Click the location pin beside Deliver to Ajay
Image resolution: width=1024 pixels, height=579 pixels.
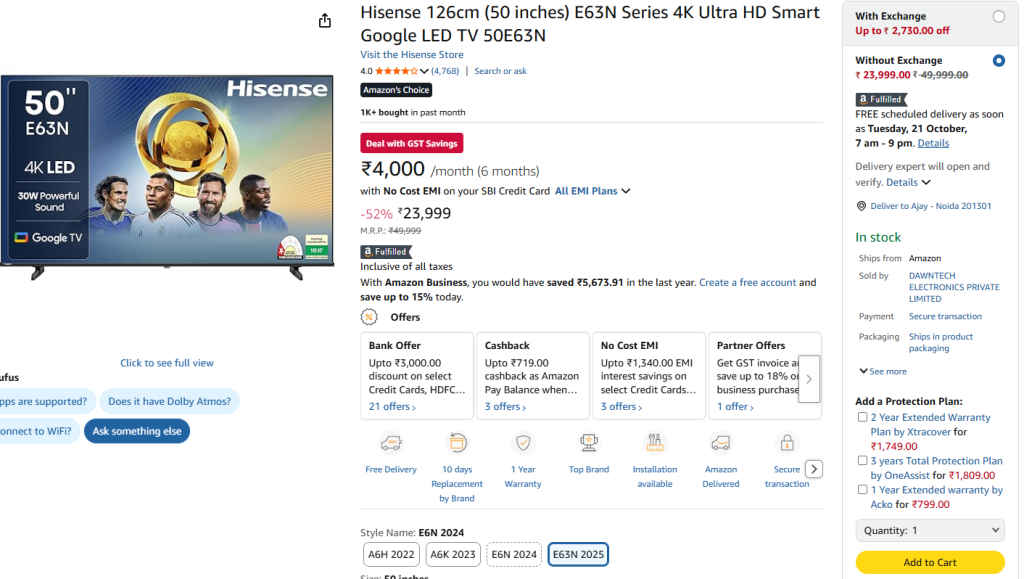(861, 205)
